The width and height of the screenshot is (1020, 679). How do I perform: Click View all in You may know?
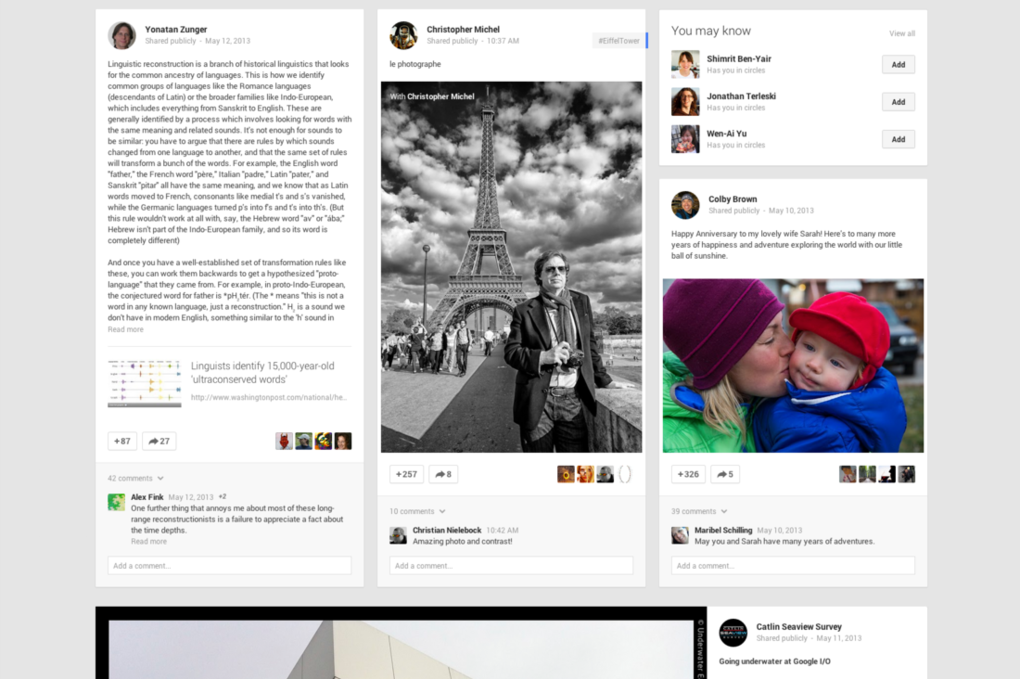point(901,33)
